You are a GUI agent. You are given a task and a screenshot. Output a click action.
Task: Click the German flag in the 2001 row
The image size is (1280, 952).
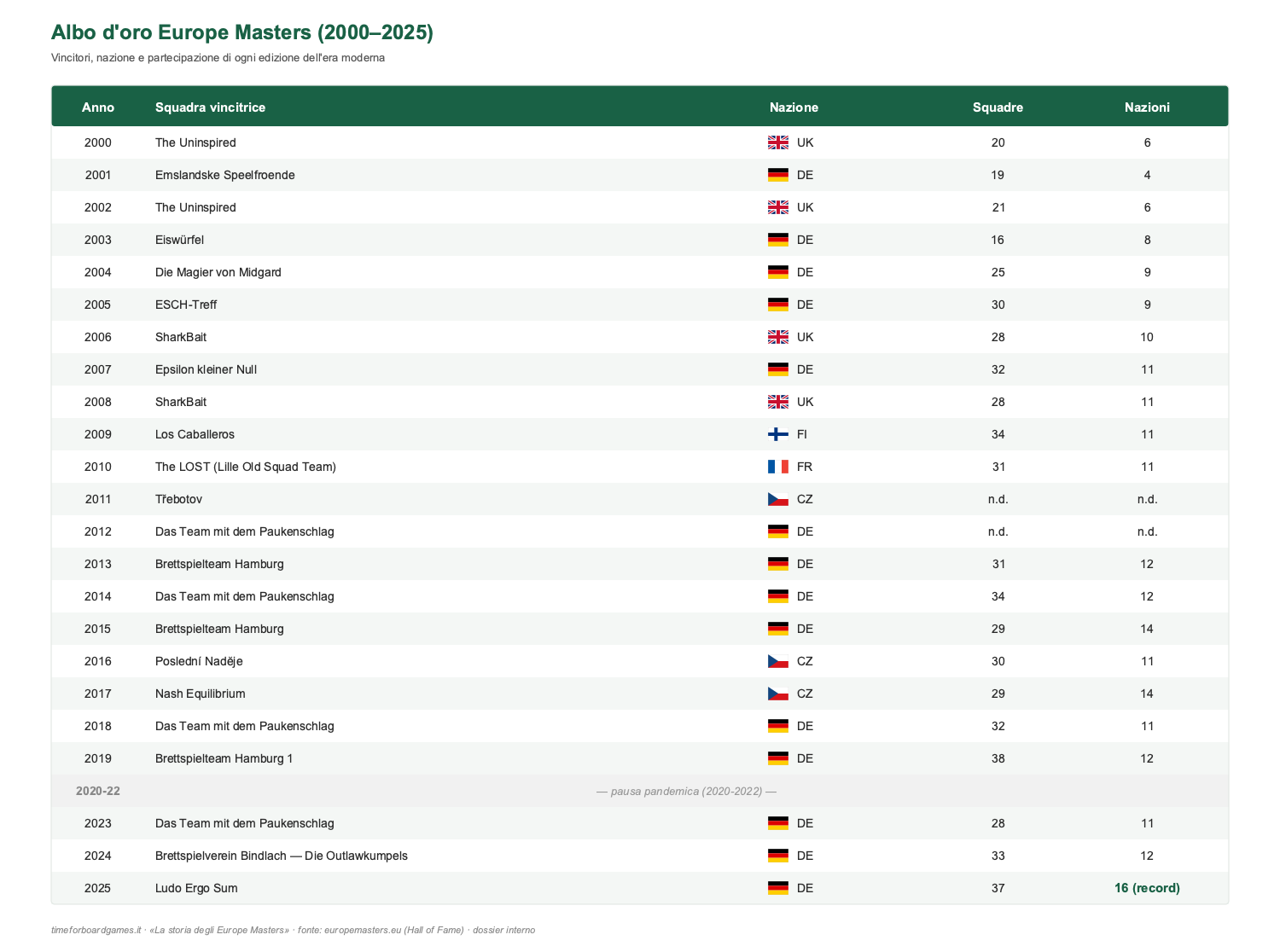tap(777, 175)
